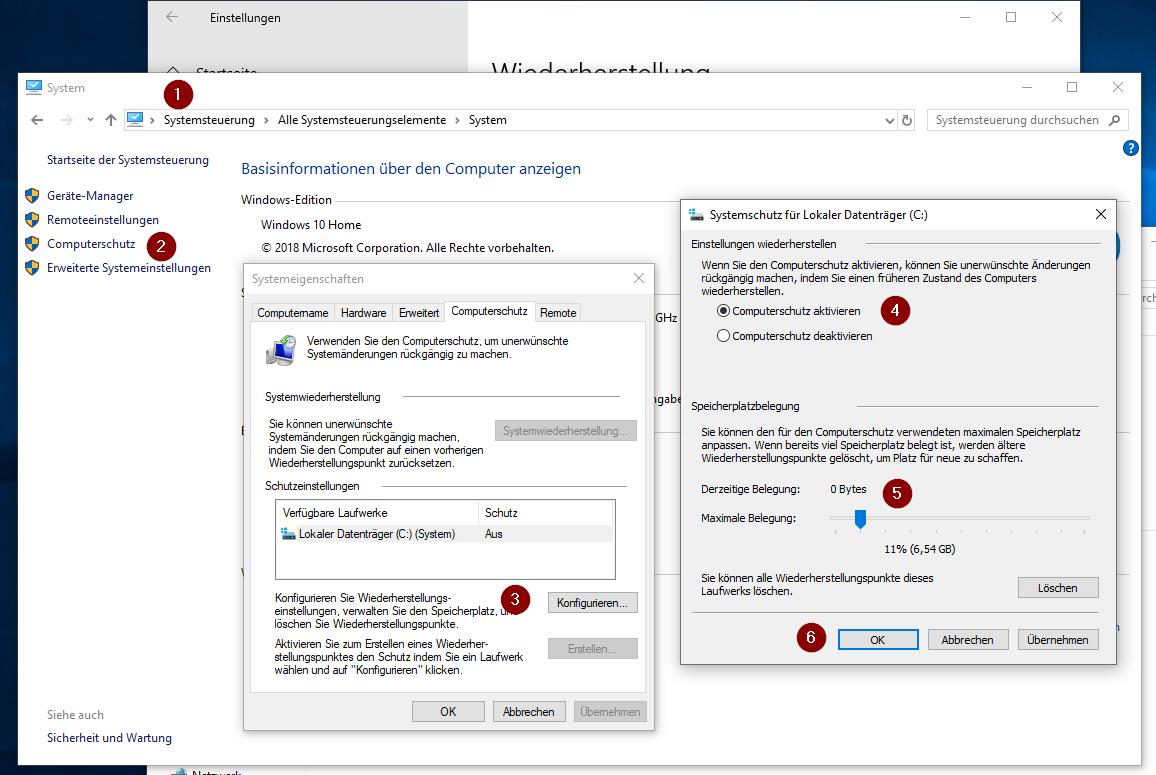
Task: Expand chevron after Alle Systemsteuerungselemente
Action: (457, 120)
